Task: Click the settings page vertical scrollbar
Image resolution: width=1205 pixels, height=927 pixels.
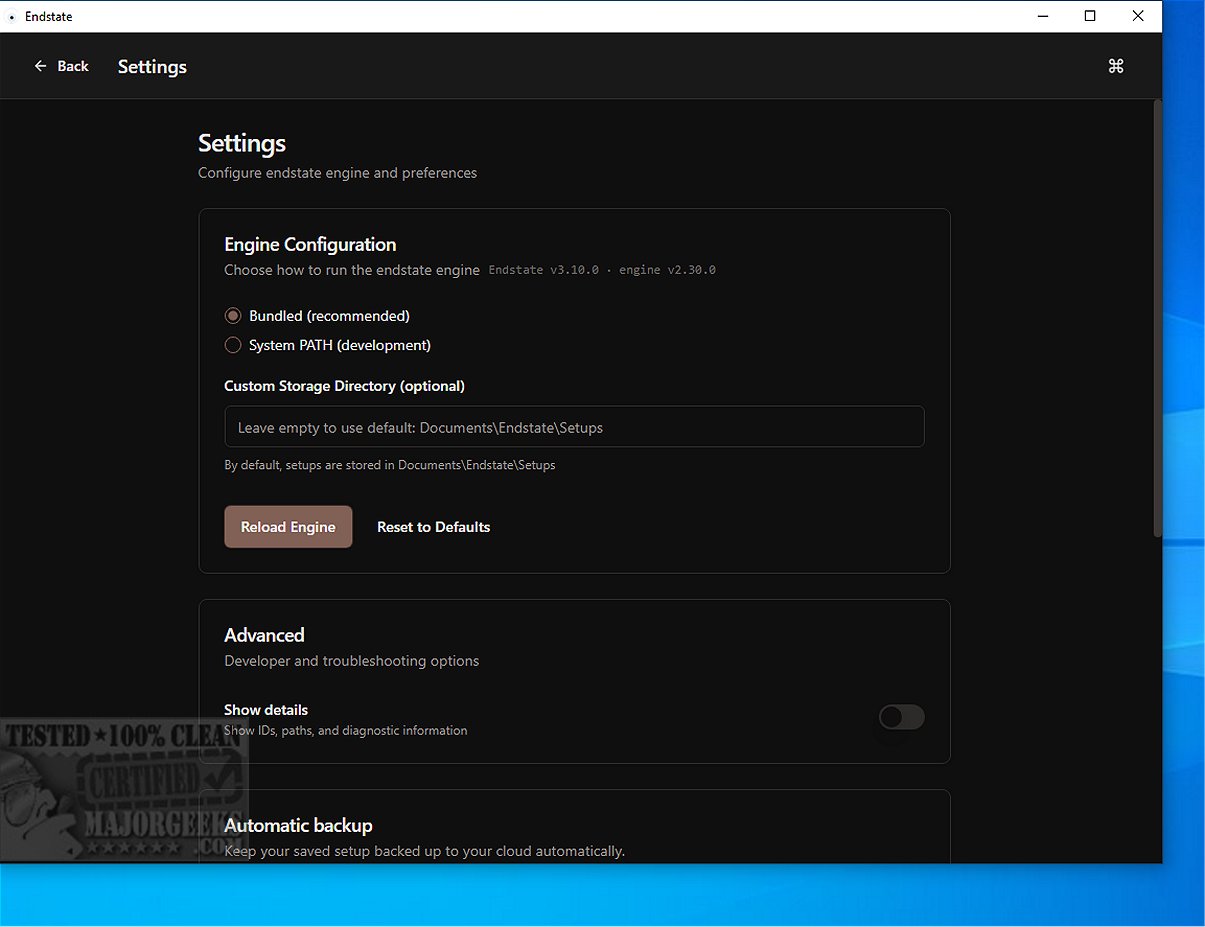Action: tap(1158, 318)
